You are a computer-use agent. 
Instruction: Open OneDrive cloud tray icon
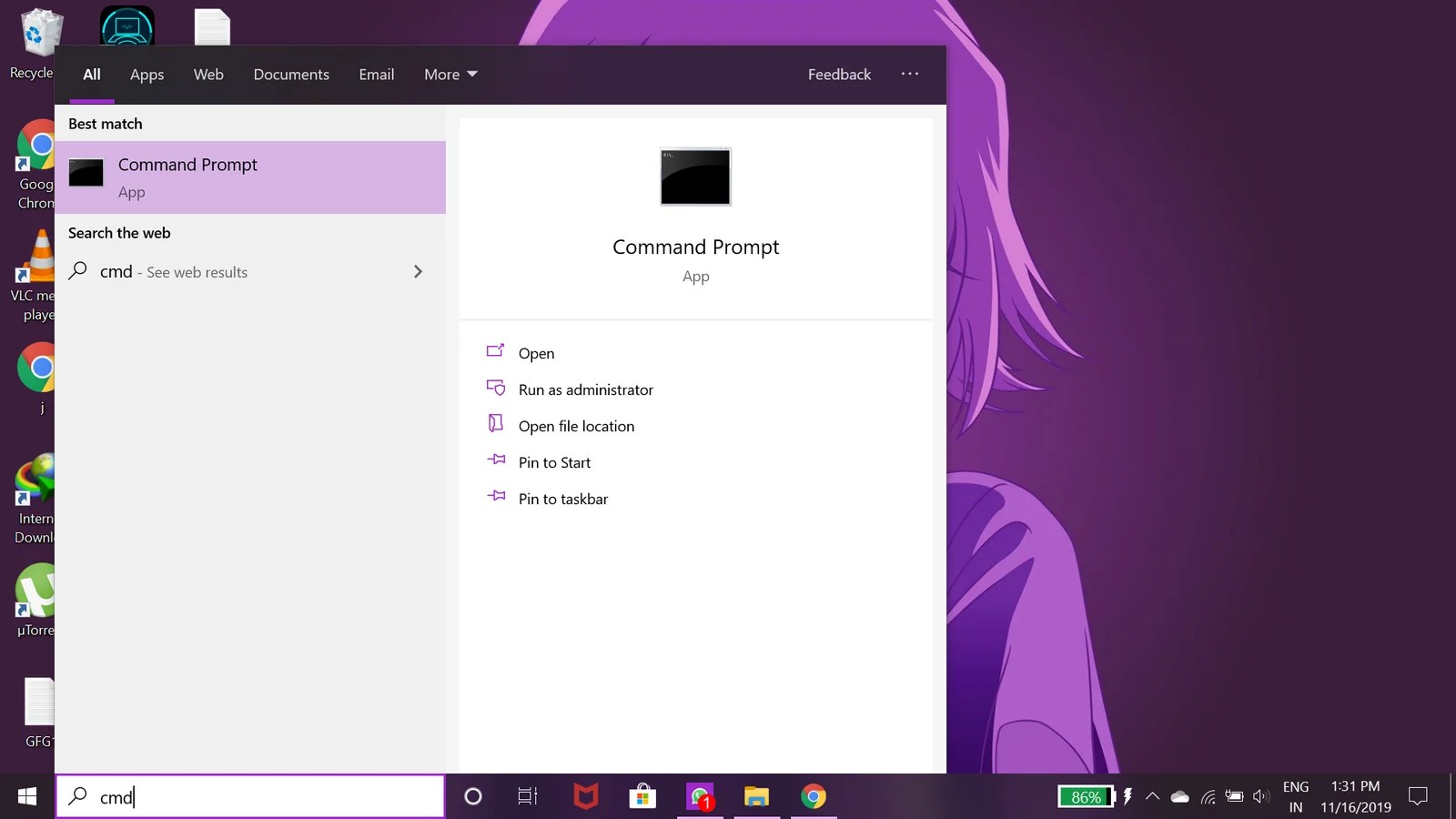tap(1180, 796)
